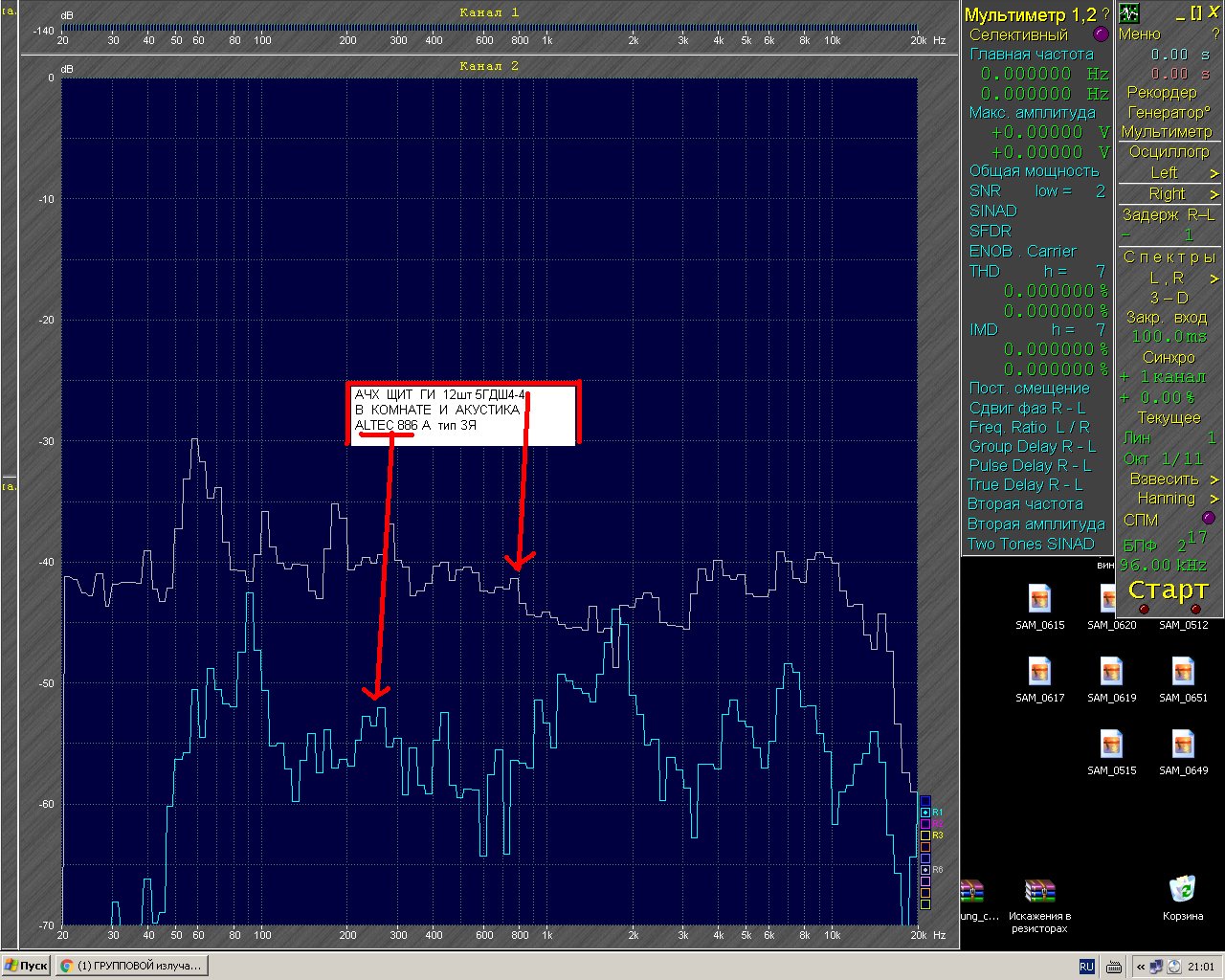Open the Корзина recycle bin icon
The width and height of the screenshot is (1225, 980).
pyautogui.click(x=1183, y=890)
